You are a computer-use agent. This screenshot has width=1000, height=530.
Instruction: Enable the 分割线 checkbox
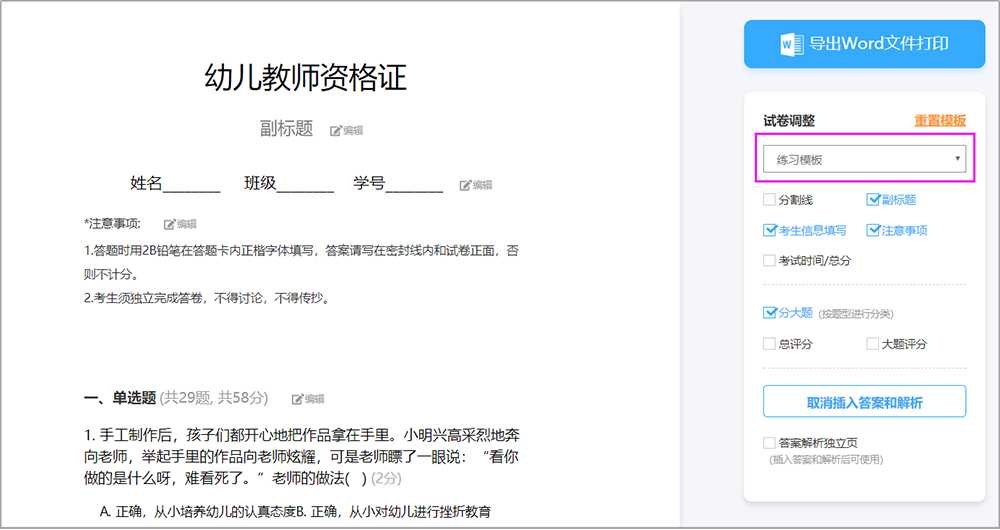pos(769,200)
